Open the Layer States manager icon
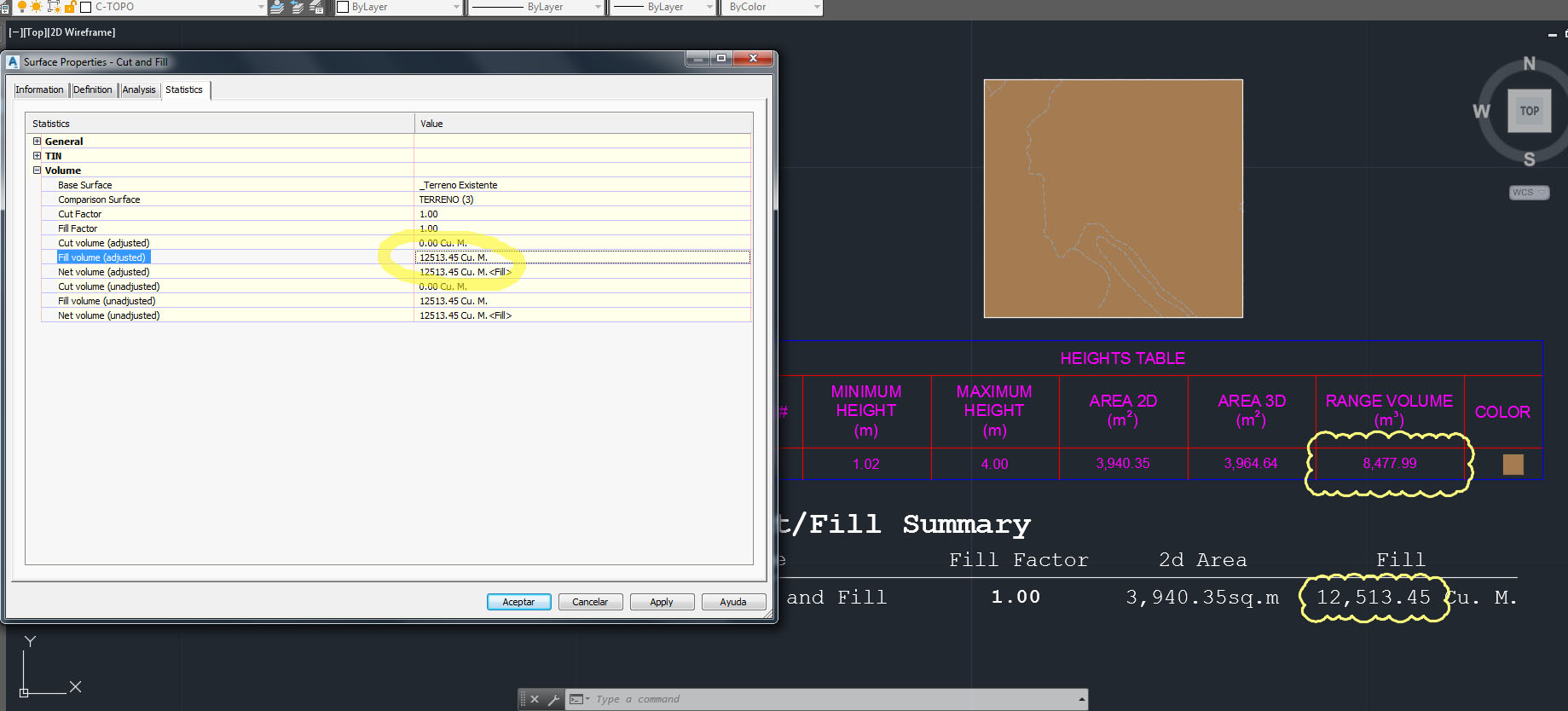 pos(316,8)
